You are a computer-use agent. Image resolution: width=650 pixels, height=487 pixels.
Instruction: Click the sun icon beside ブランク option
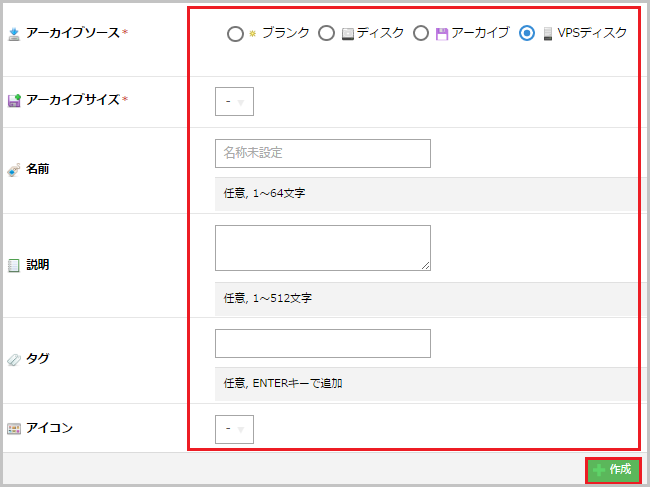(x=253, y=34)
